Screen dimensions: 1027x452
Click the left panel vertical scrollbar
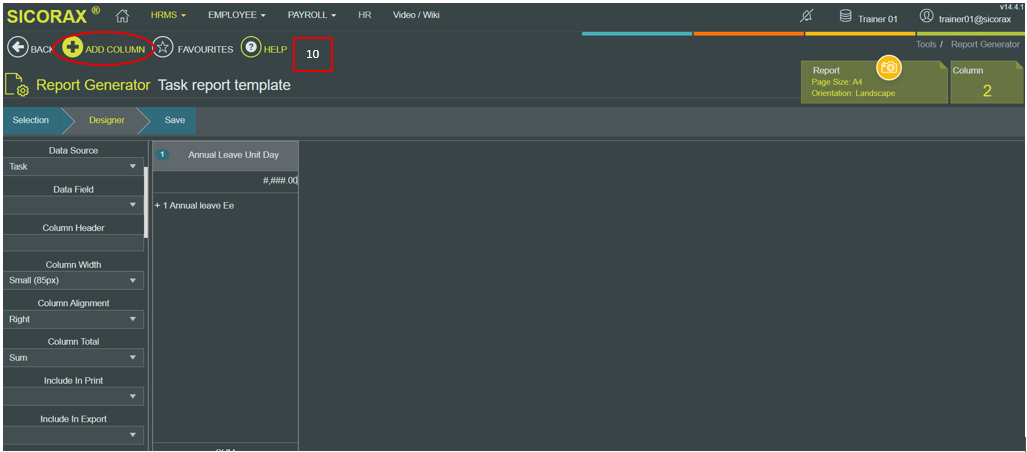tap(146, 202)
